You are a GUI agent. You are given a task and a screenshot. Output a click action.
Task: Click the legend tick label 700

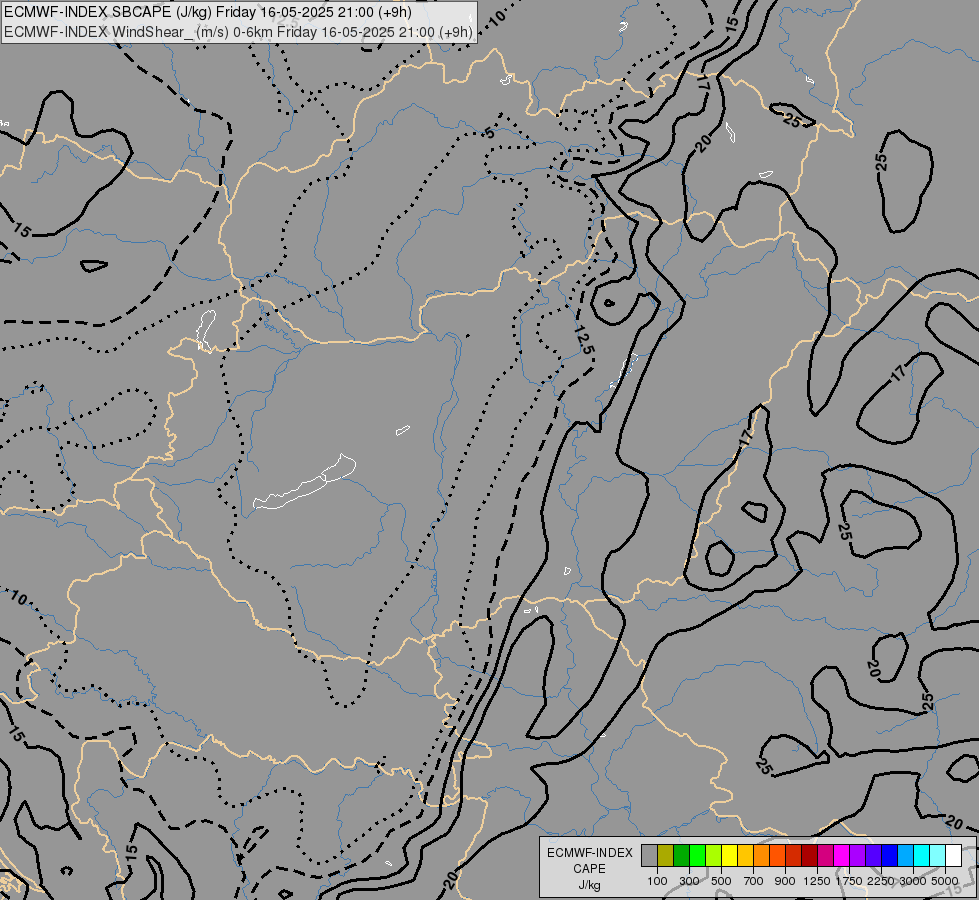tap(754, 881)
